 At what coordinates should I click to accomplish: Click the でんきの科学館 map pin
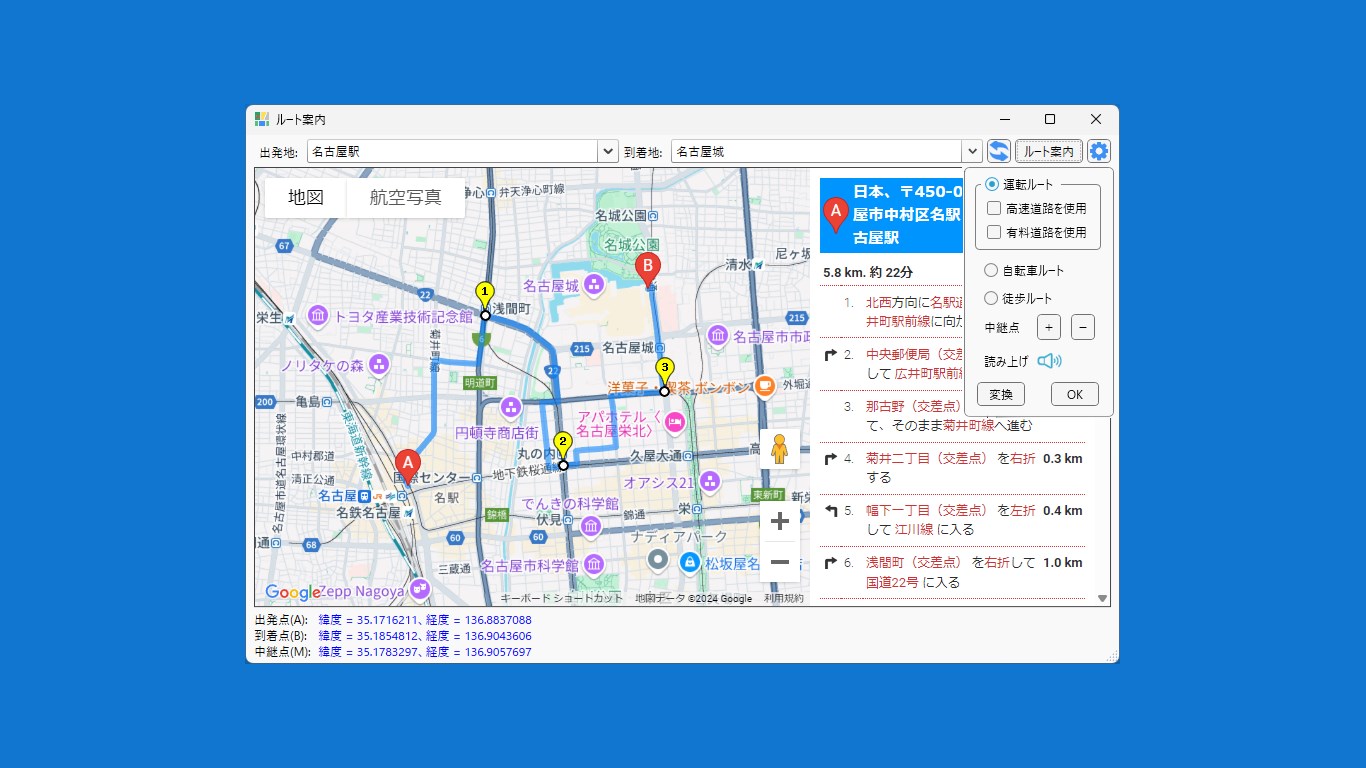tap(591, 525)
